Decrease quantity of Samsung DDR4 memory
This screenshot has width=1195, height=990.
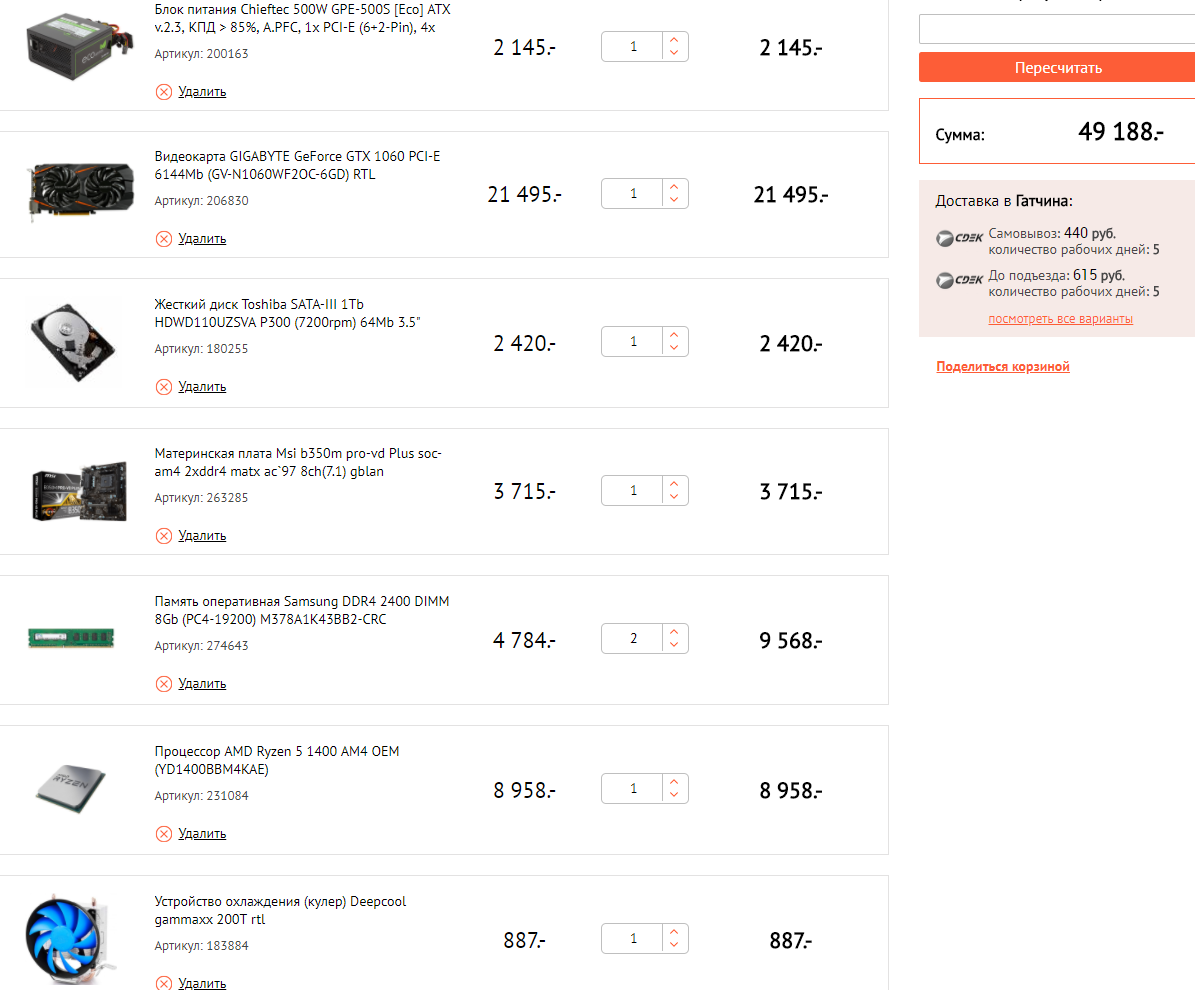click(674, 645)
